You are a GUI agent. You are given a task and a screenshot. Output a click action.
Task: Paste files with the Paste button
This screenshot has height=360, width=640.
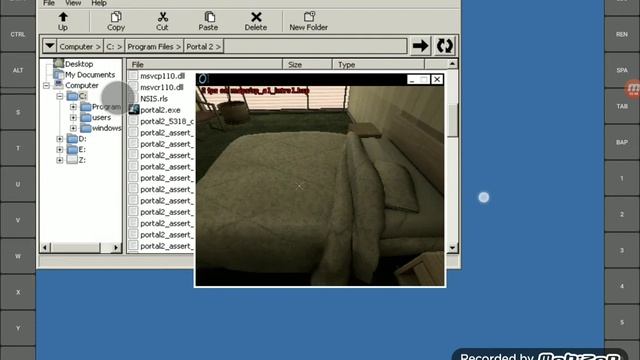[208, 21]
